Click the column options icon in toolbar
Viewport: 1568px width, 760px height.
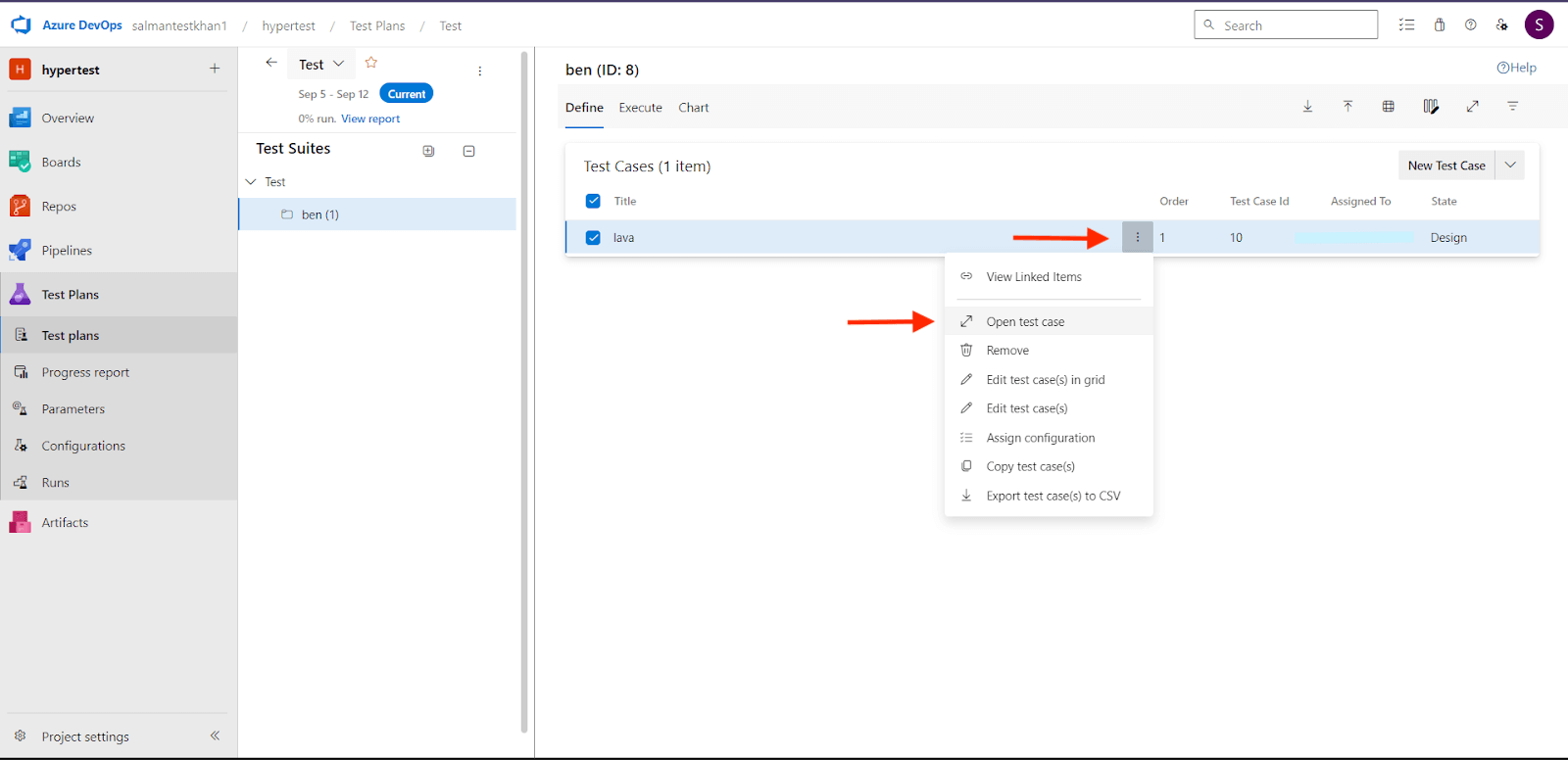click(x=1430, y=107)
